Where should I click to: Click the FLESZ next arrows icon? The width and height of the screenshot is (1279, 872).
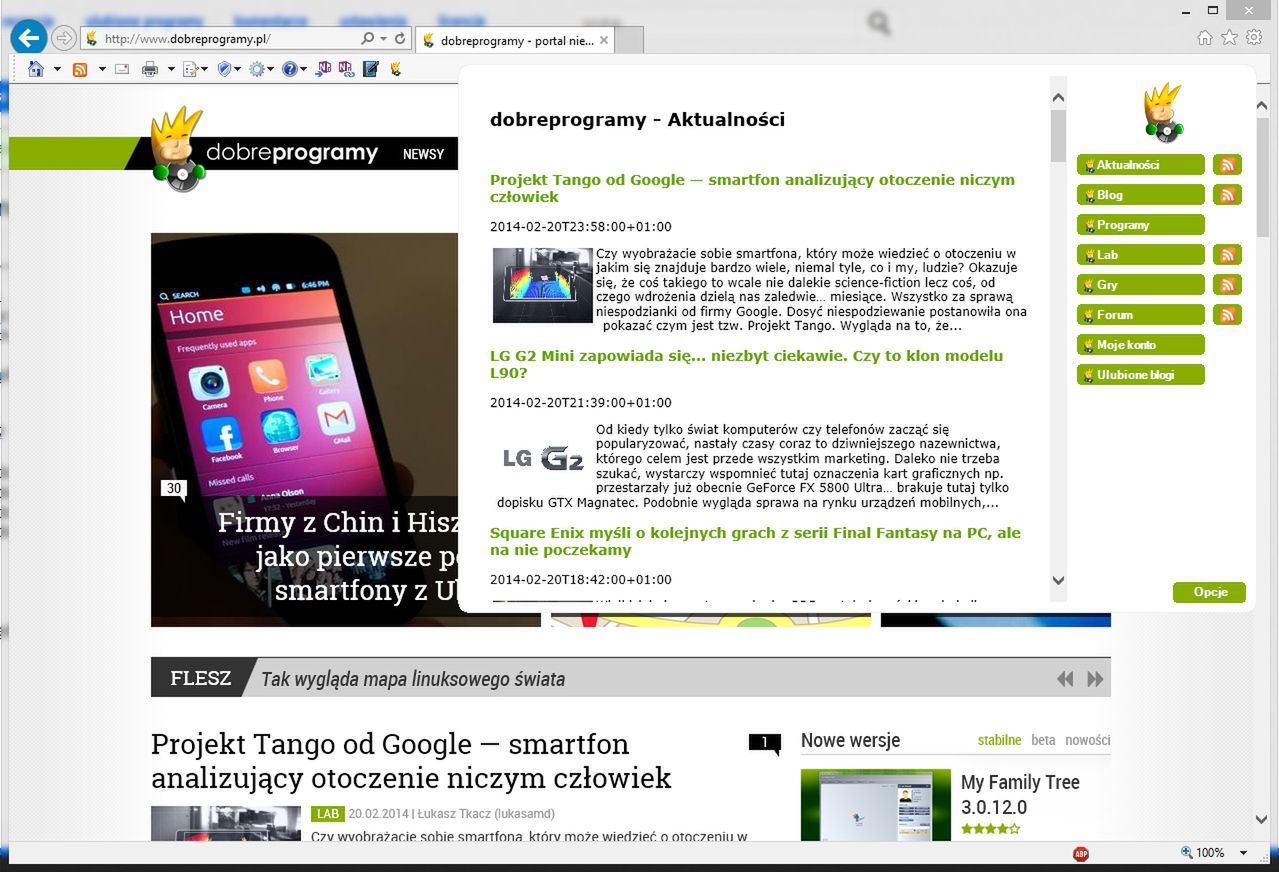point(1095,679)
